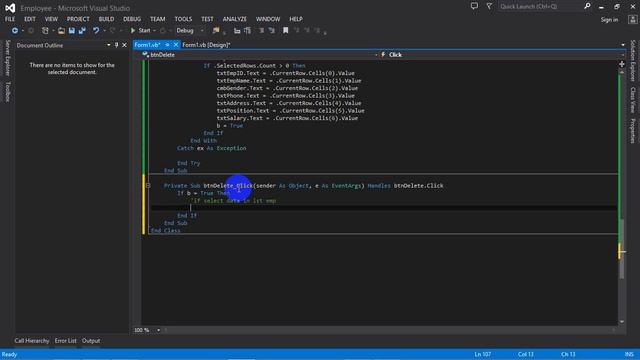Click the editor scrollbar down arrow
The height and width of the screenshot is (360, 640).
[x=622, y=322]
